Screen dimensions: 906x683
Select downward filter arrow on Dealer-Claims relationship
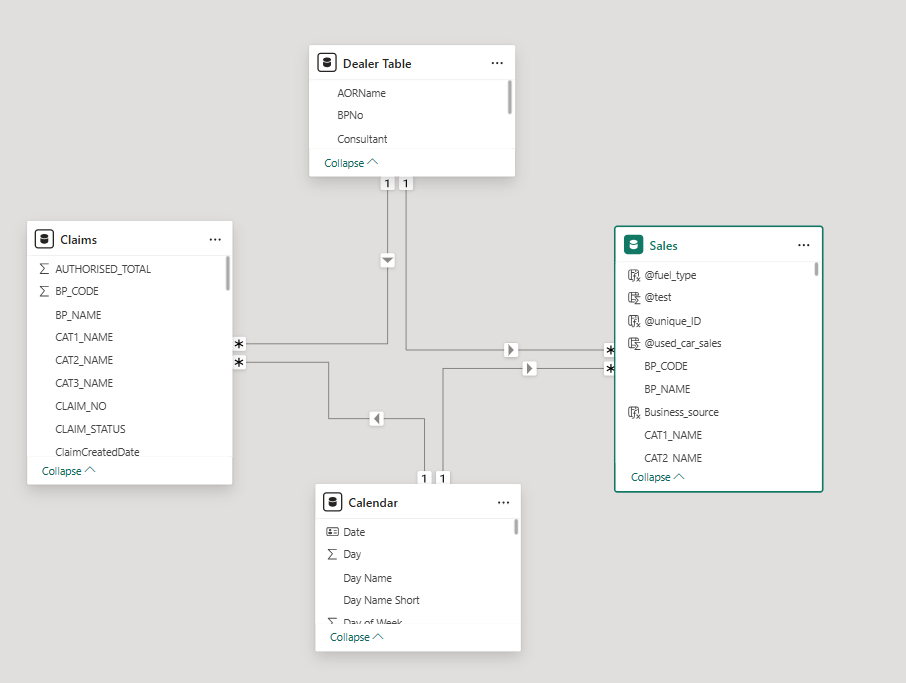(388, 260)
